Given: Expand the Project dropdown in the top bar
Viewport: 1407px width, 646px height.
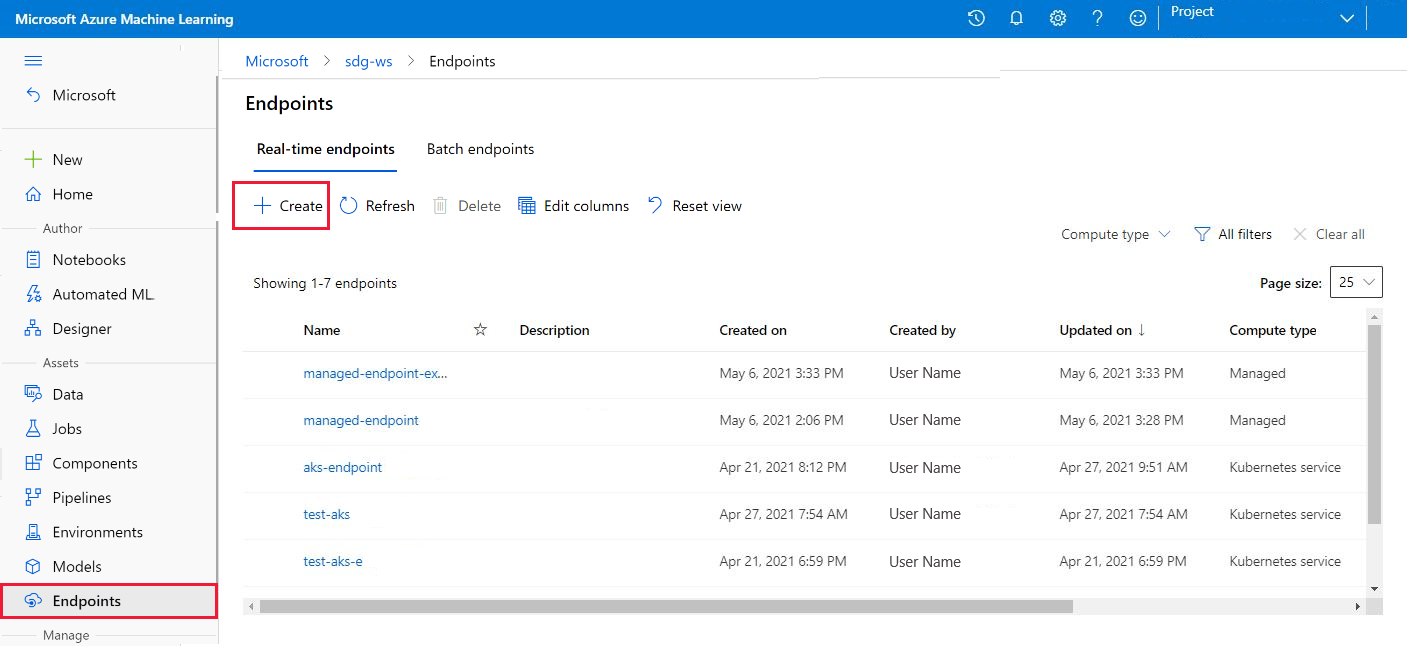Looking at the screenshot, I should 1346,17.
